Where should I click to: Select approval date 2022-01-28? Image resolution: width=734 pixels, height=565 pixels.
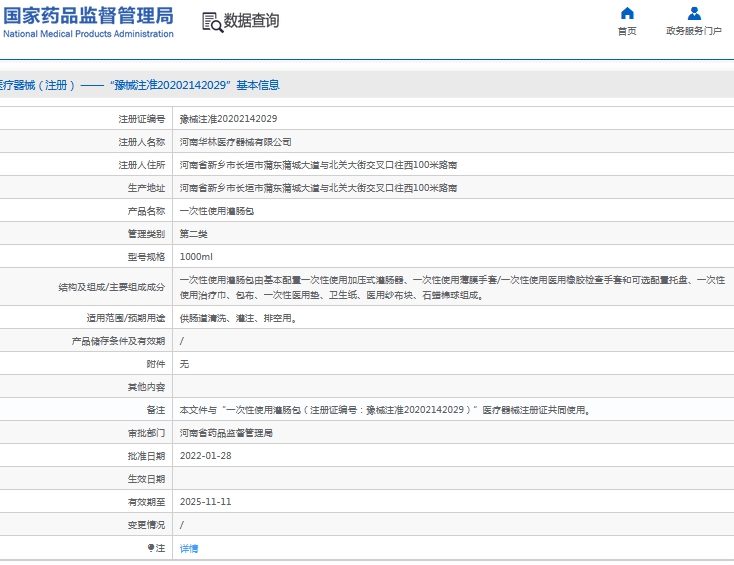[x=206, y=455]
